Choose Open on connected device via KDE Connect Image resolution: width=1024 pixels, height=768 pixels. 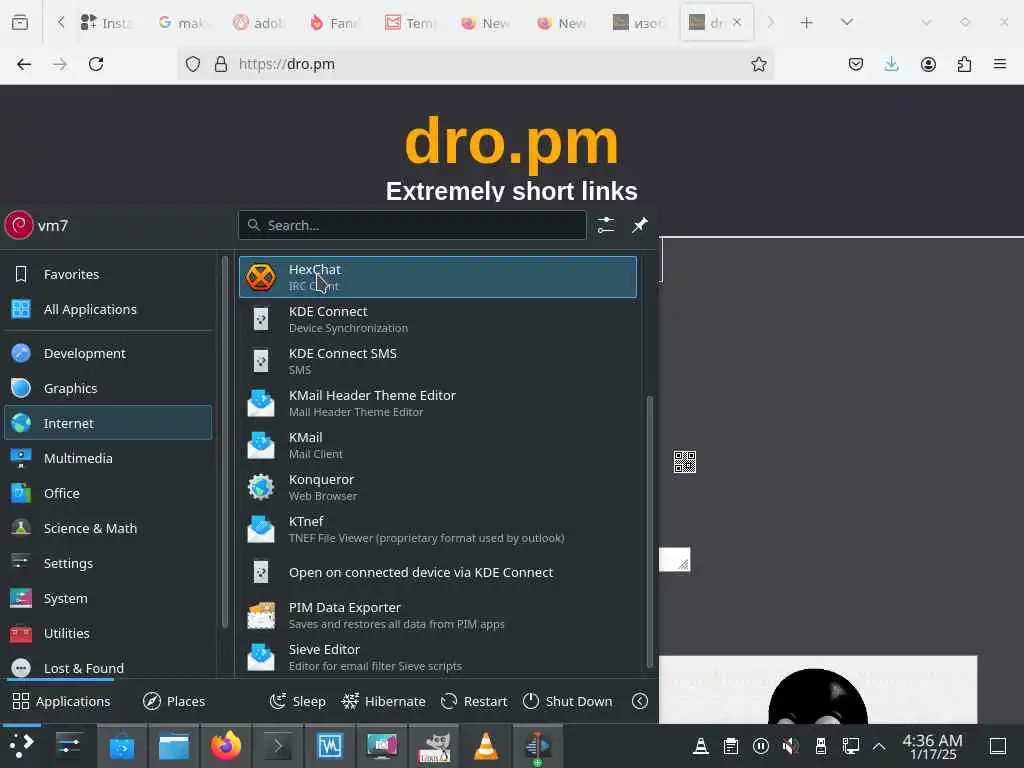(x=438, y=572)
